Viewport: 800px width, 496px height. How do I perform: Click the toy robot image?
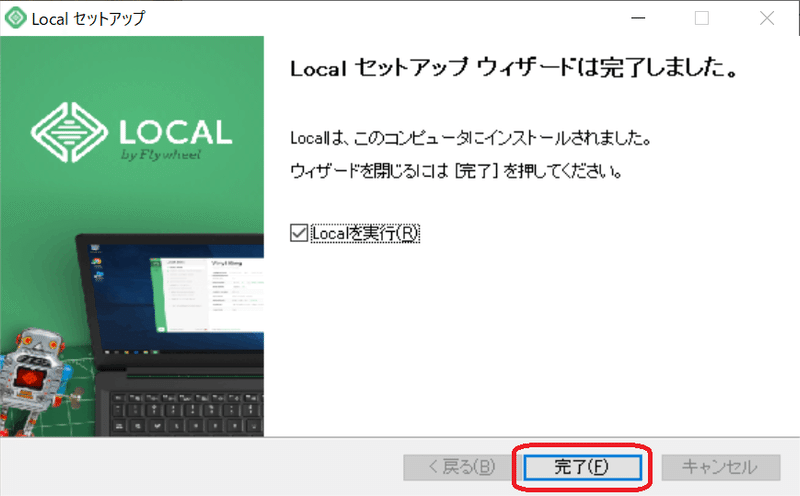point(36,381)
